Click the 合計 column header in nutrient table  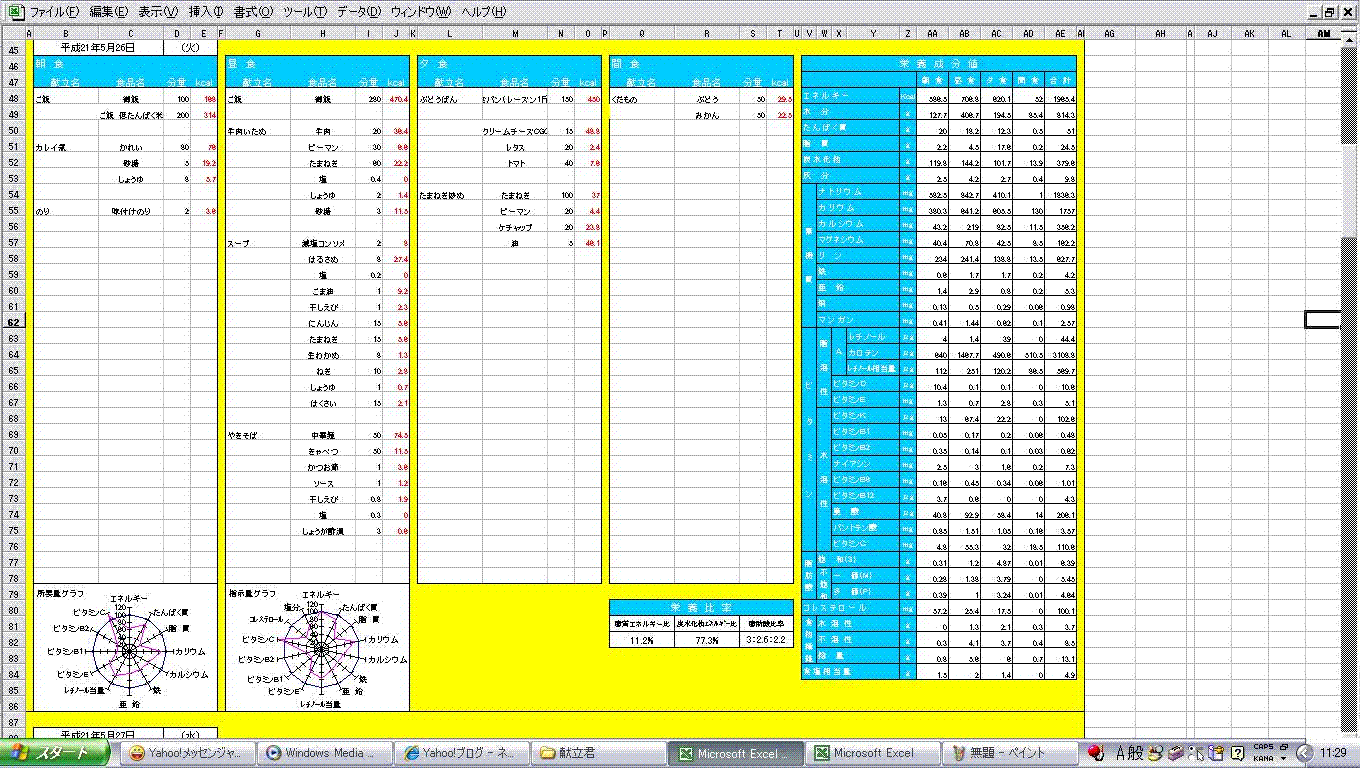click(x=1059, y=79)
